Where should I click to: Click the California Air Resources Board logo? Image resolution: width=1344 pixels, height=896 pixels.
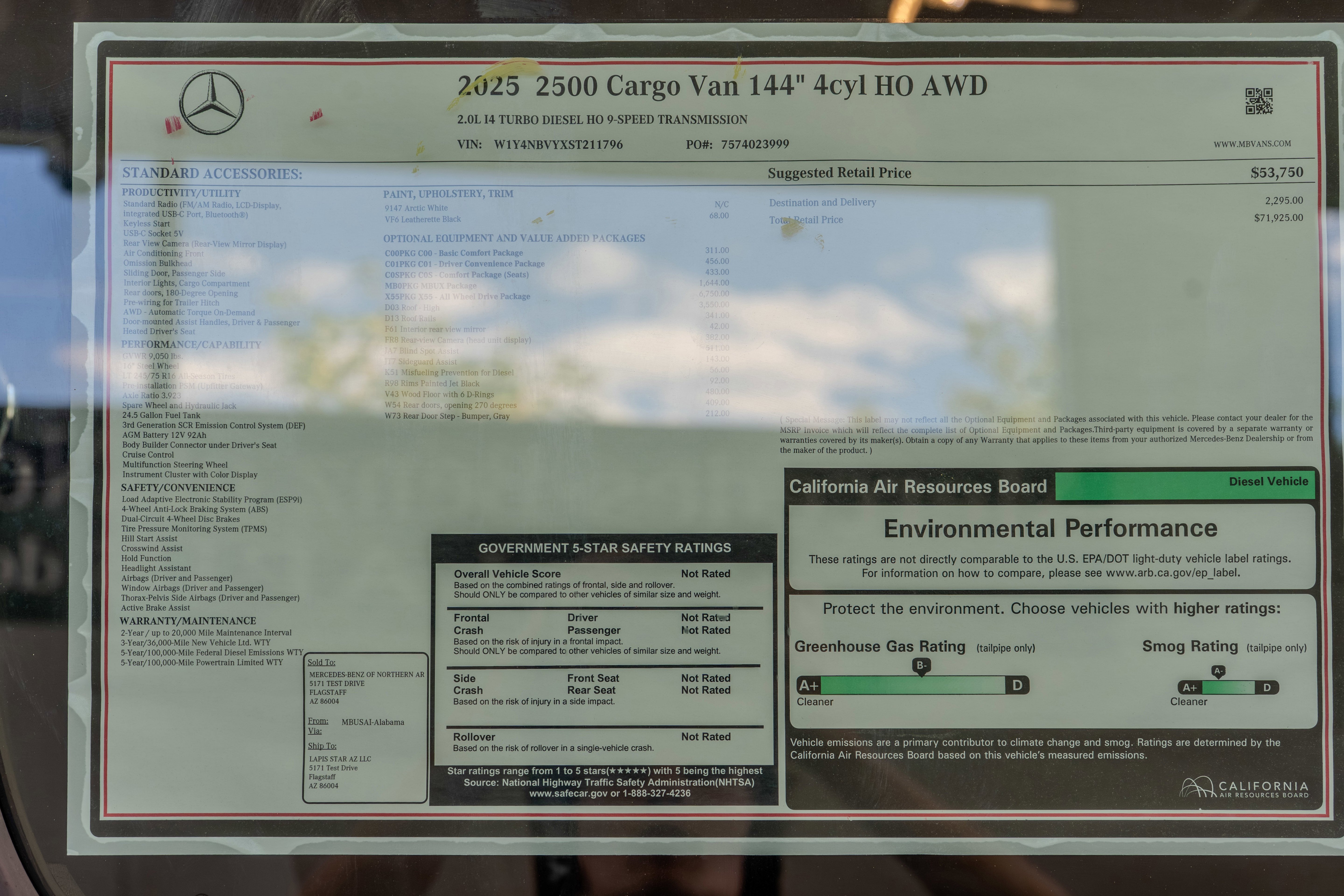point(1244,788)
